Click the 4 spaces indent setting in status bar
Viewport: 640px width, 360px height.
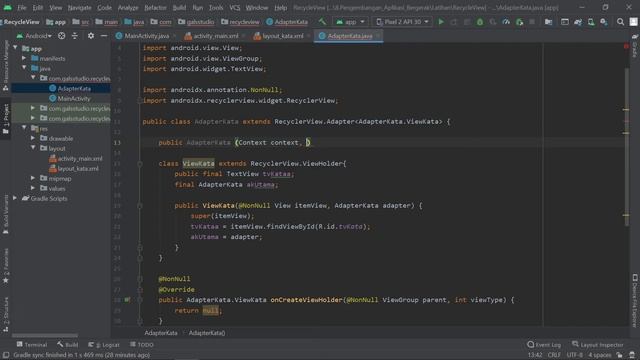[600, 355]
